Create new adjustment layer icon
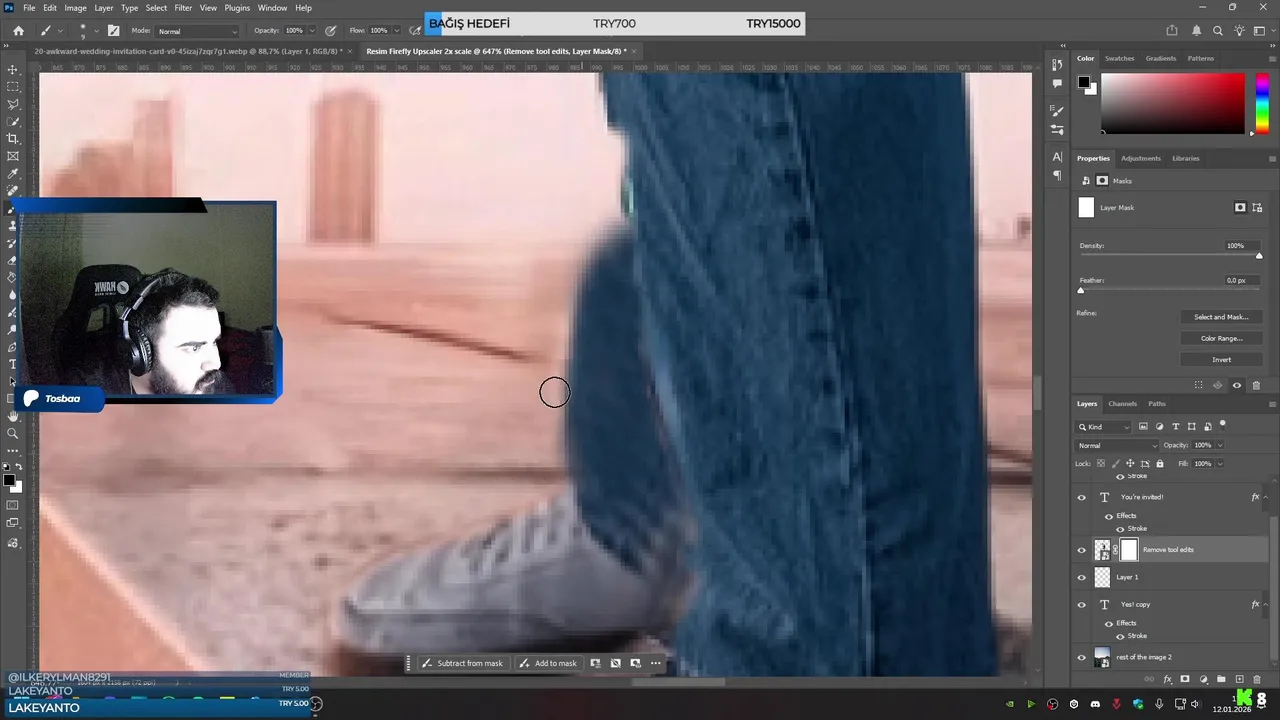This screenshot has width=1280, height=720. pos(1203,679)
